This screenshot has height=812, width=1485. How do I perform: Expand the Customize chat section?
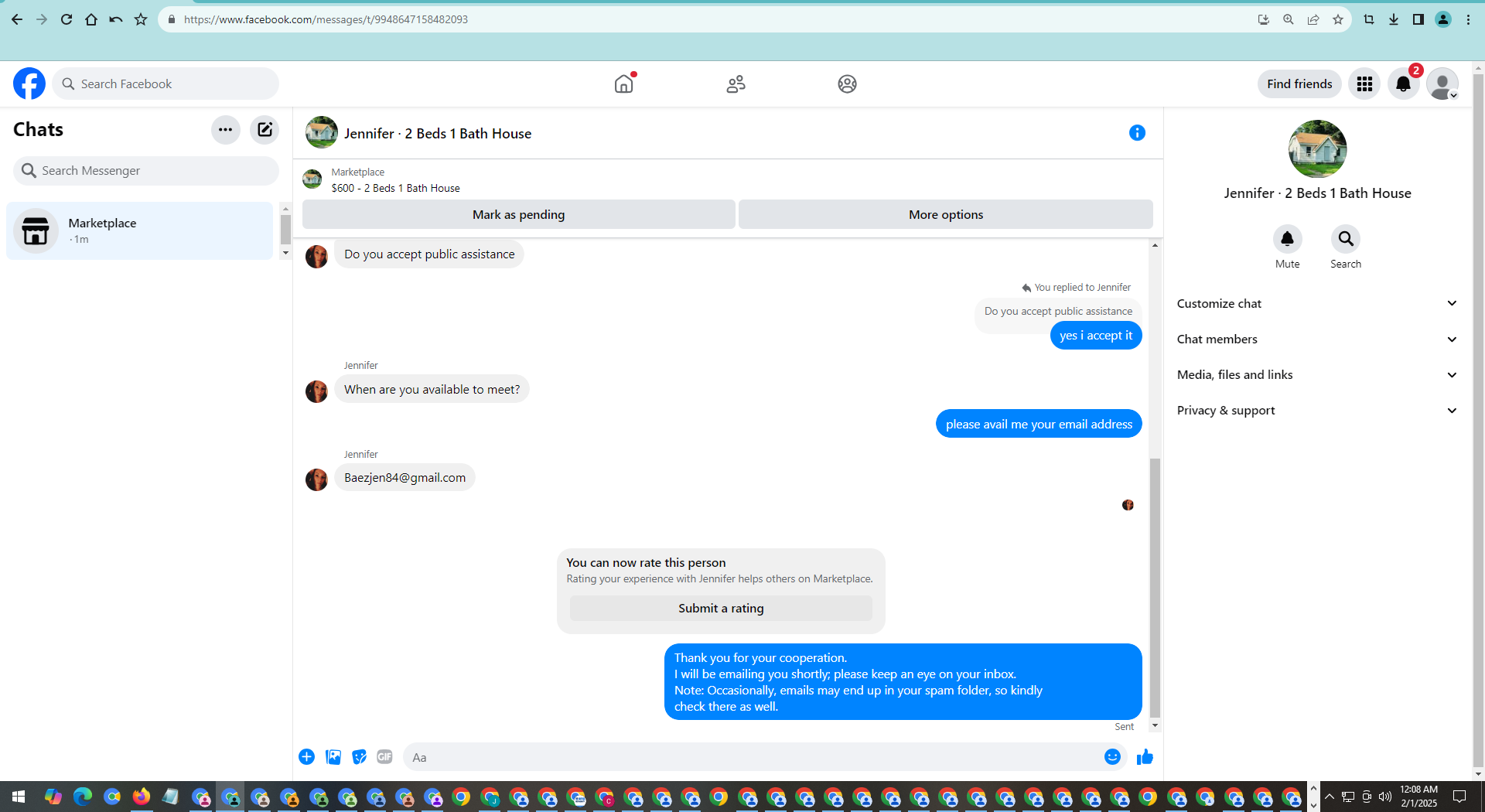click(1316, 304)
